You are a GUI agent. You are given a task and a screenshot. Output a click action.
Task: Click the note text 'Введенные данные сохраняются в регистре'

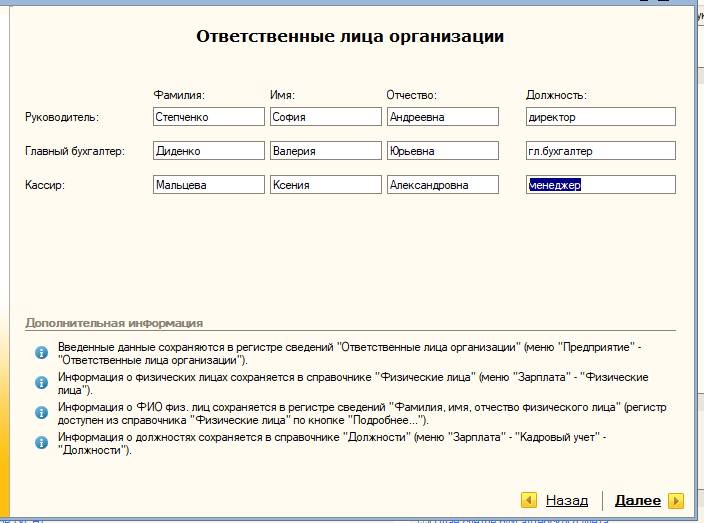349,353
